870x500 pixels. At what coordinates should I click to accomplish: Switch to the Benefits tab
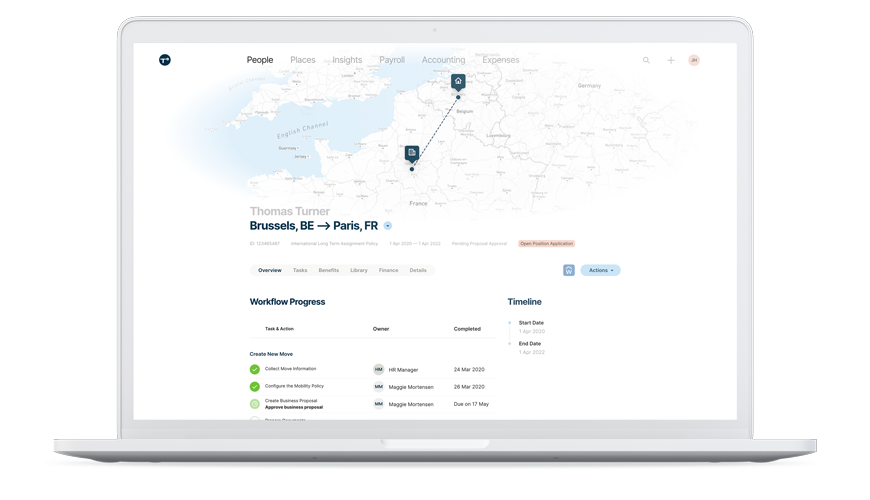[x=328, y=270]
